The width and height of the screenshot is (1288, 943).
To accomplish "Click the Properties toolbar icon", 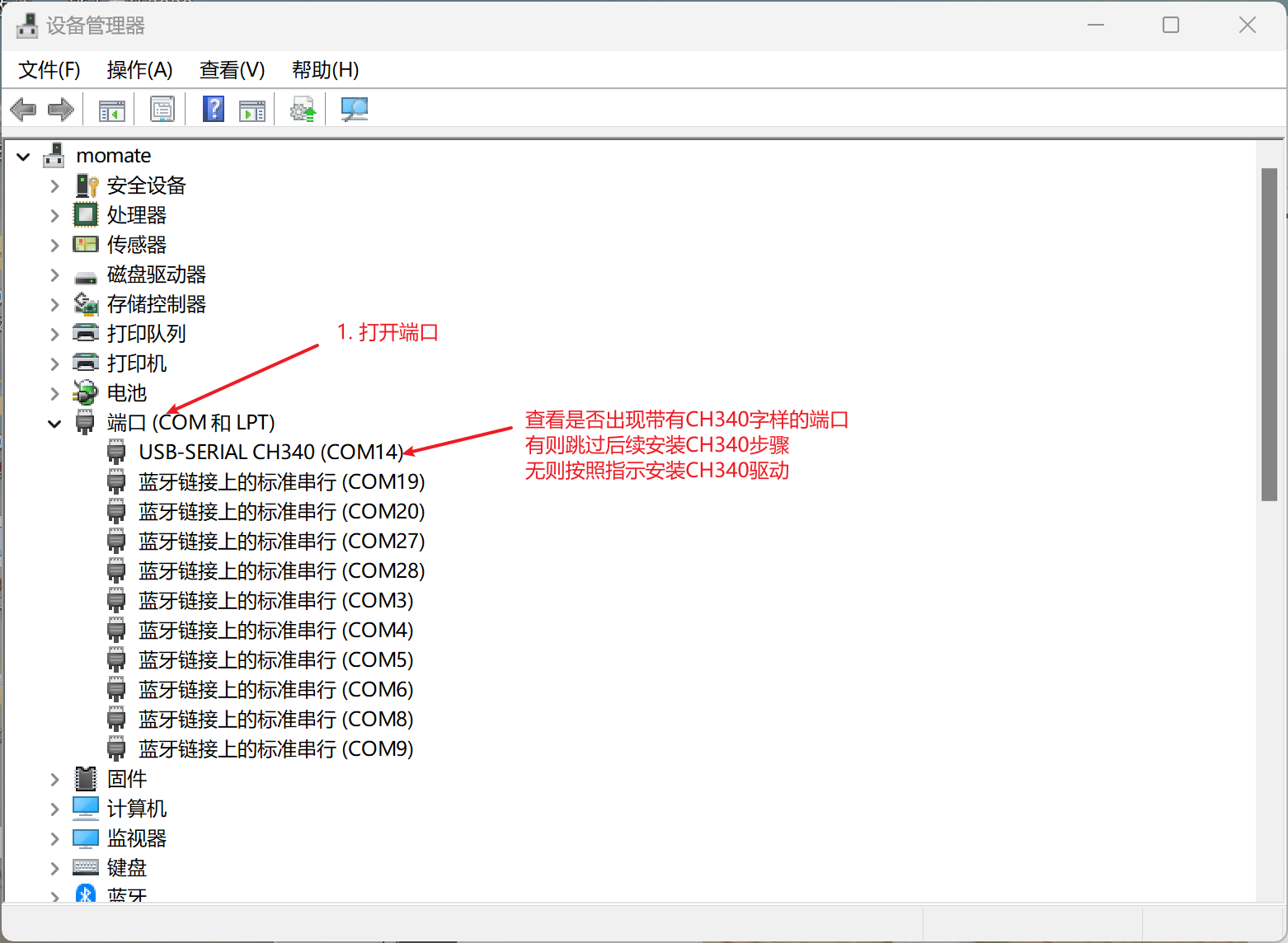I will [x=162, y=109].
